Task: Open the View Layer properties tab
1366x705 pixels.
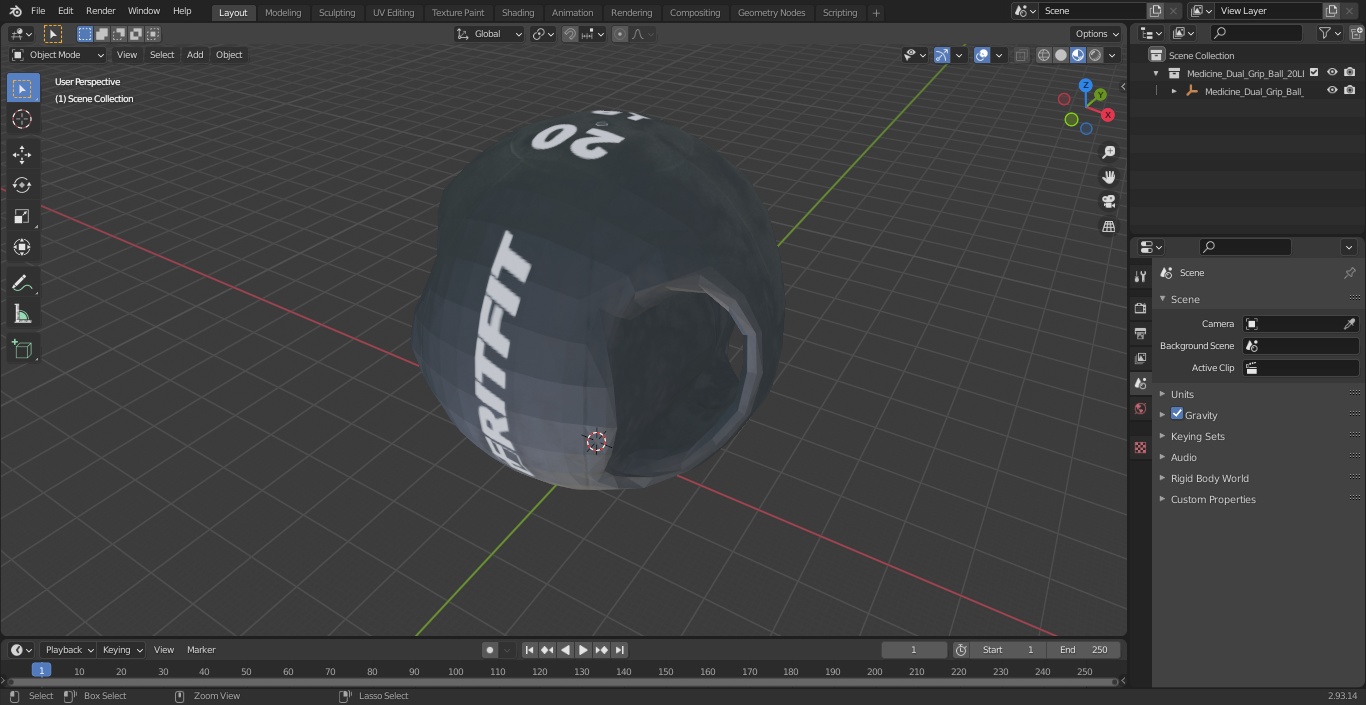Action: click(x=1140, y=358)
